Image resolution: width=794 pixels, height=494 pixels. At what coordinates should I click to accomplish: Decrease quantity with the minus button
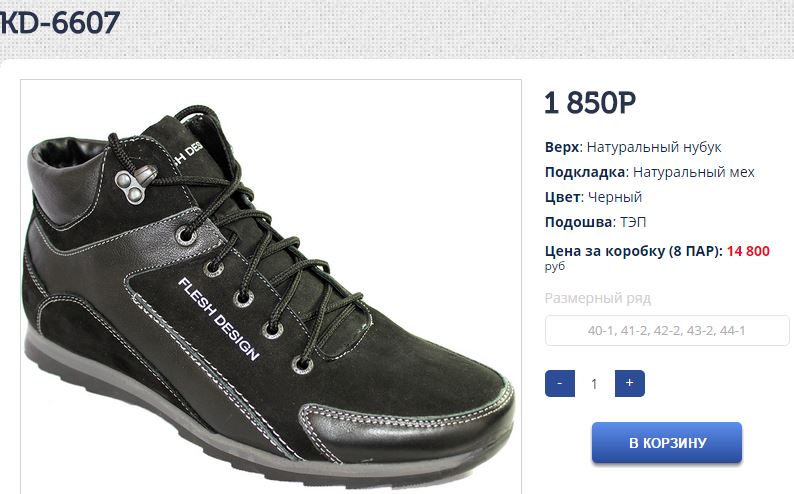click(x=560, y=383)
